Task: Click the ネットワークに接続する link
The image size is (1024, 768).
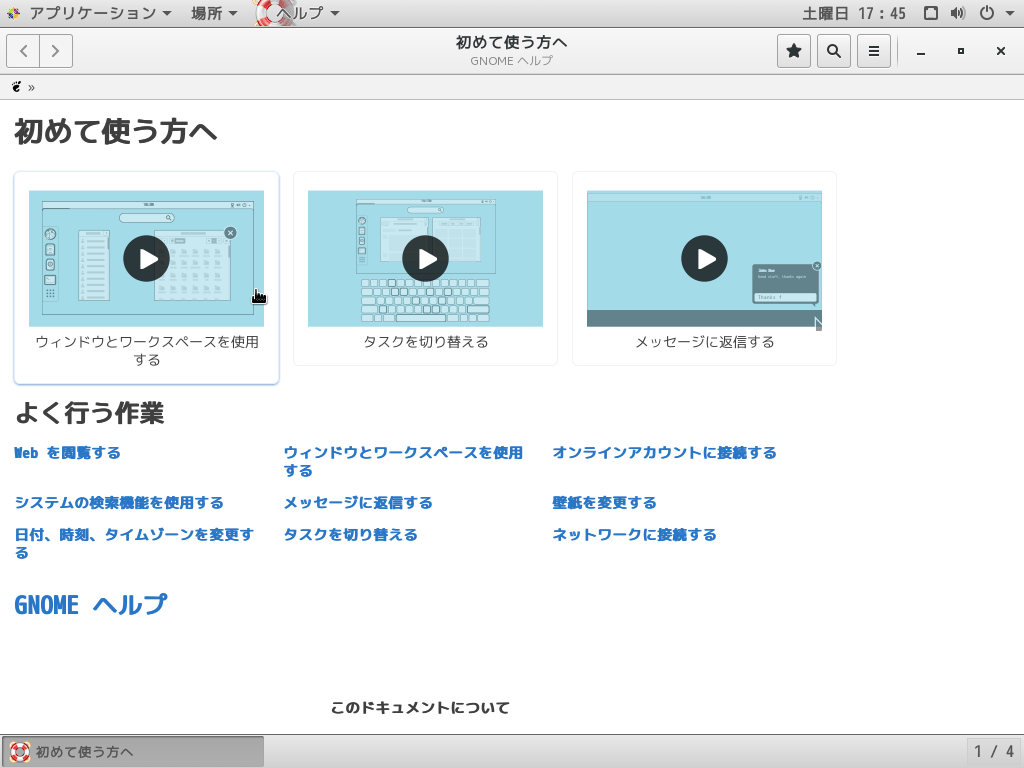Action: click(x=634, y=535)
